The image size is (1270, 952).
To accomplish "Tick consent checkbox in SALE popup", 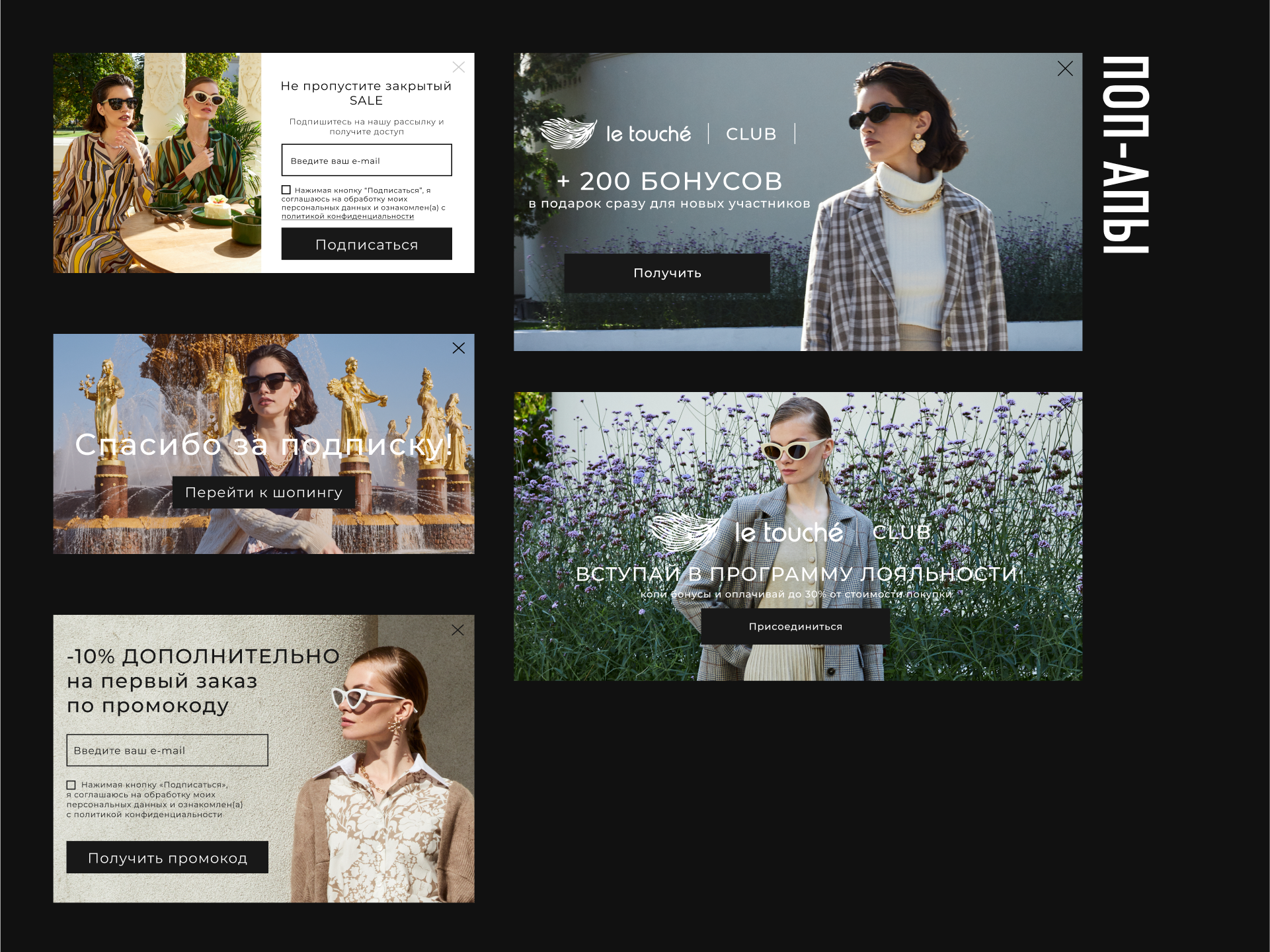I will [x=286, y=190].
